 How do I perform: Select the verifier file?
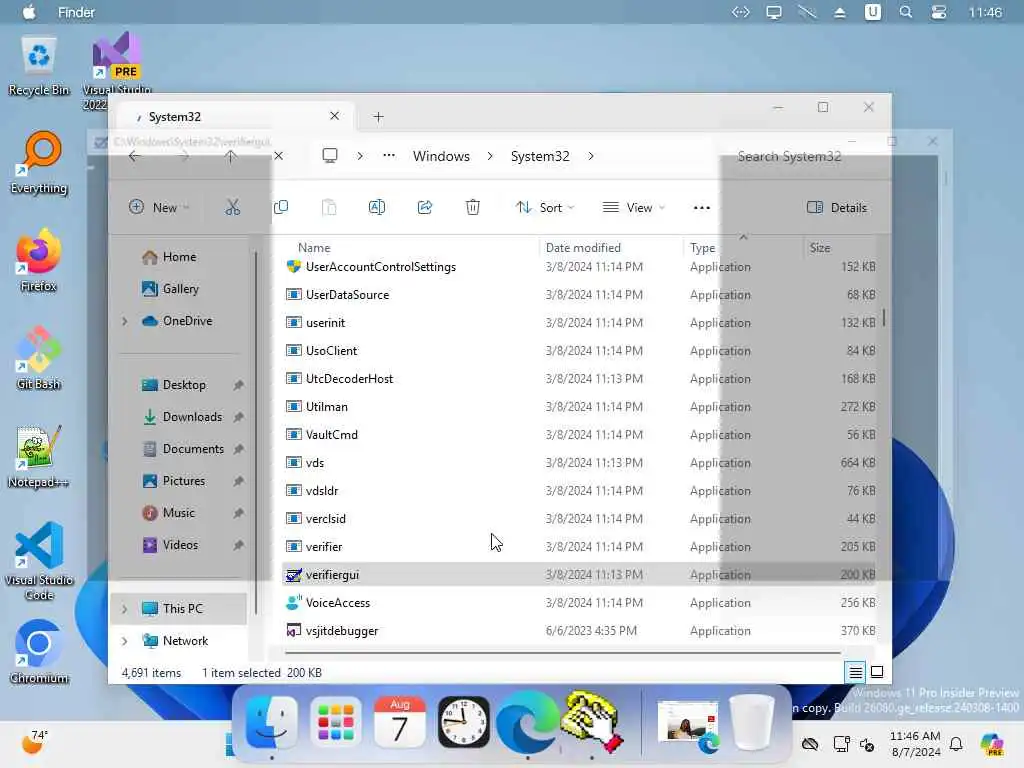click(x=579, y=547)
